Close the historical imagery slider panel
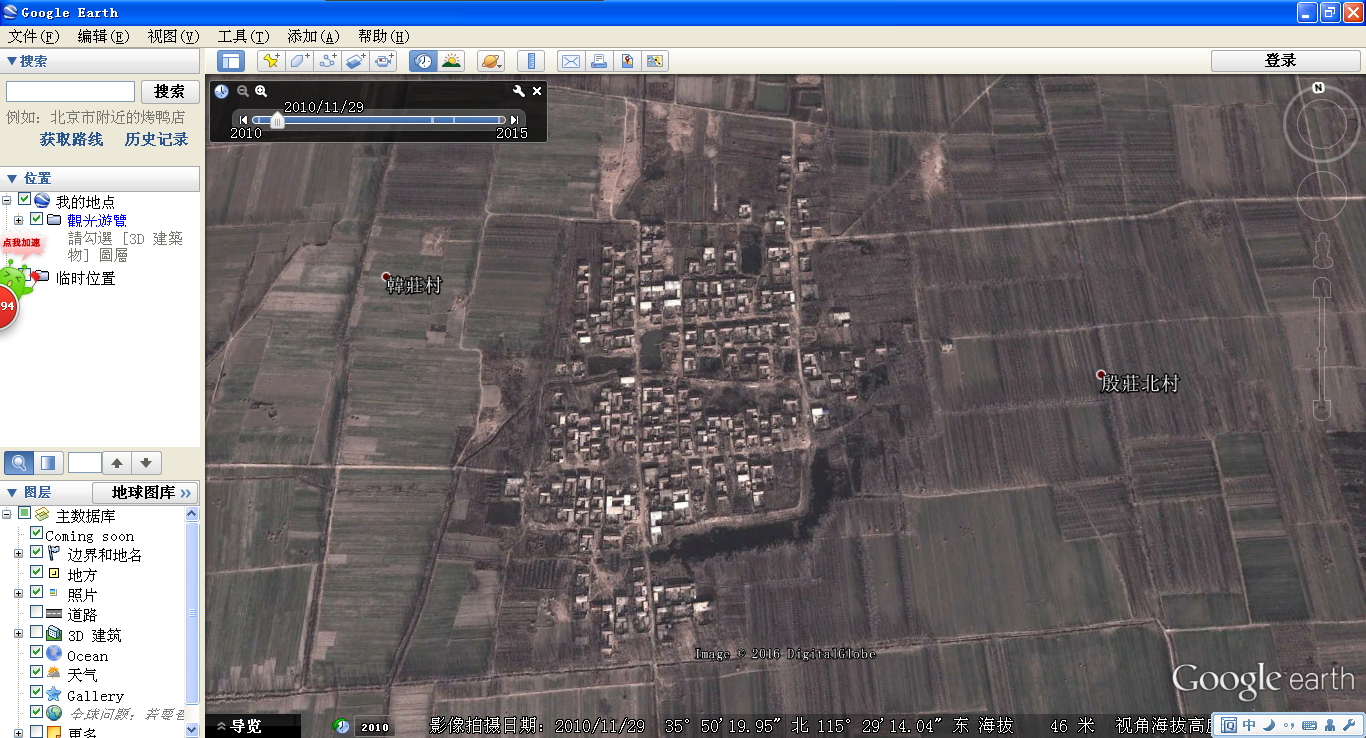The image size is (1366, 738). point(537,91)
